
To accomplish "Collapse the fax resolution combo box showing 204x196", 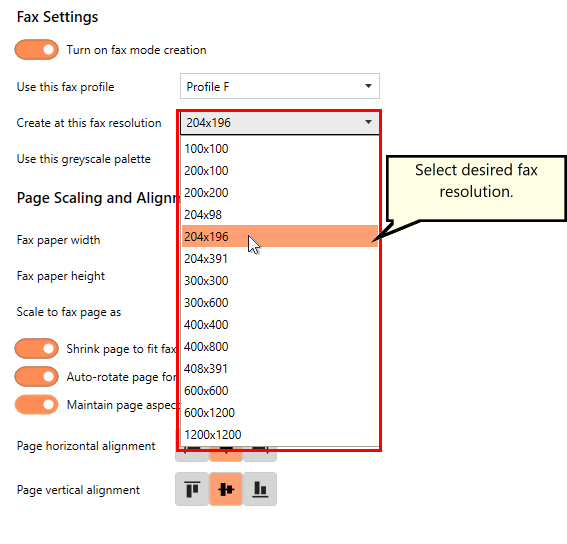I will pyautogui.click(x=280, y=123).
